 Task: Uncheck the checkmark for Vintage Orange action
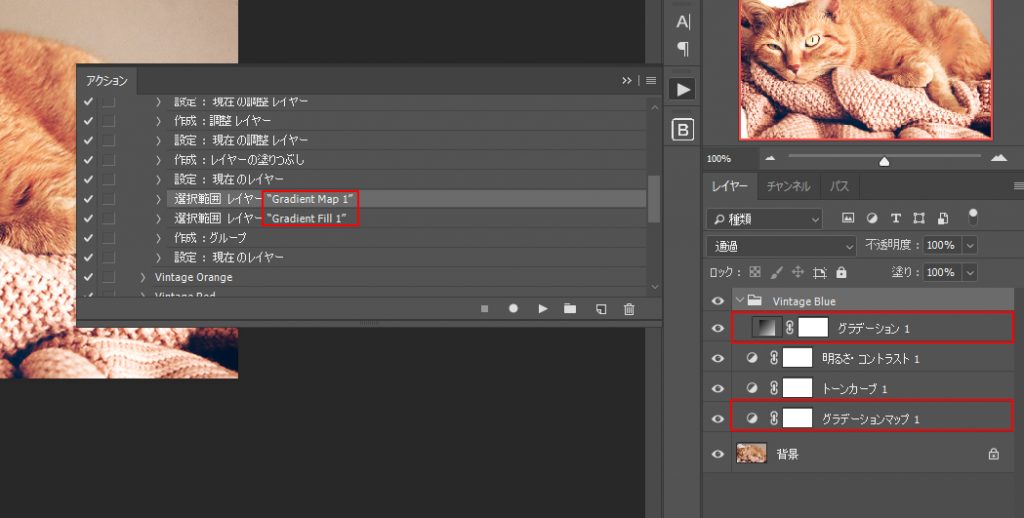click(88, 277)
